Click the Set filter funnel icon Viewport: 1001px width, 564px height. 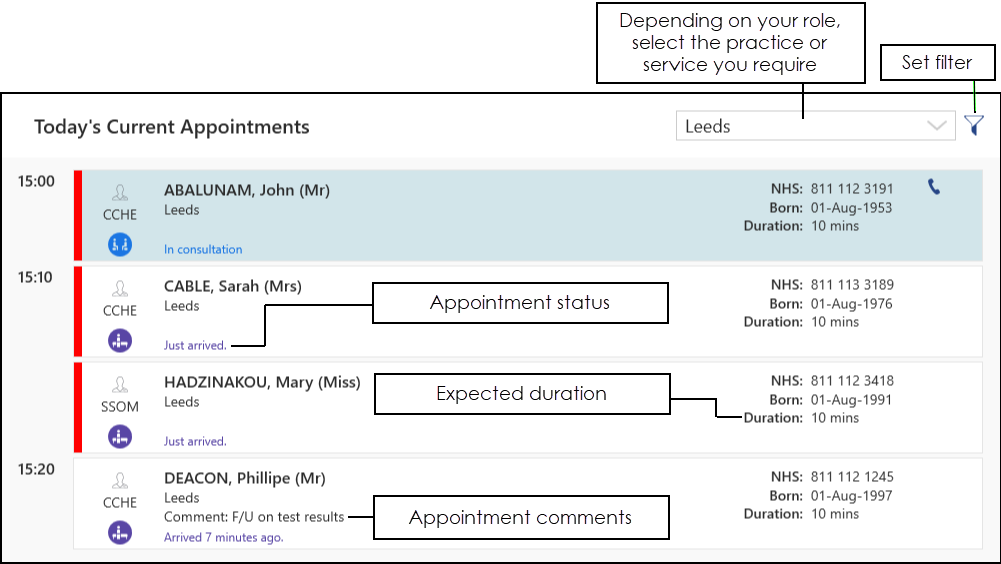[973, 126]
